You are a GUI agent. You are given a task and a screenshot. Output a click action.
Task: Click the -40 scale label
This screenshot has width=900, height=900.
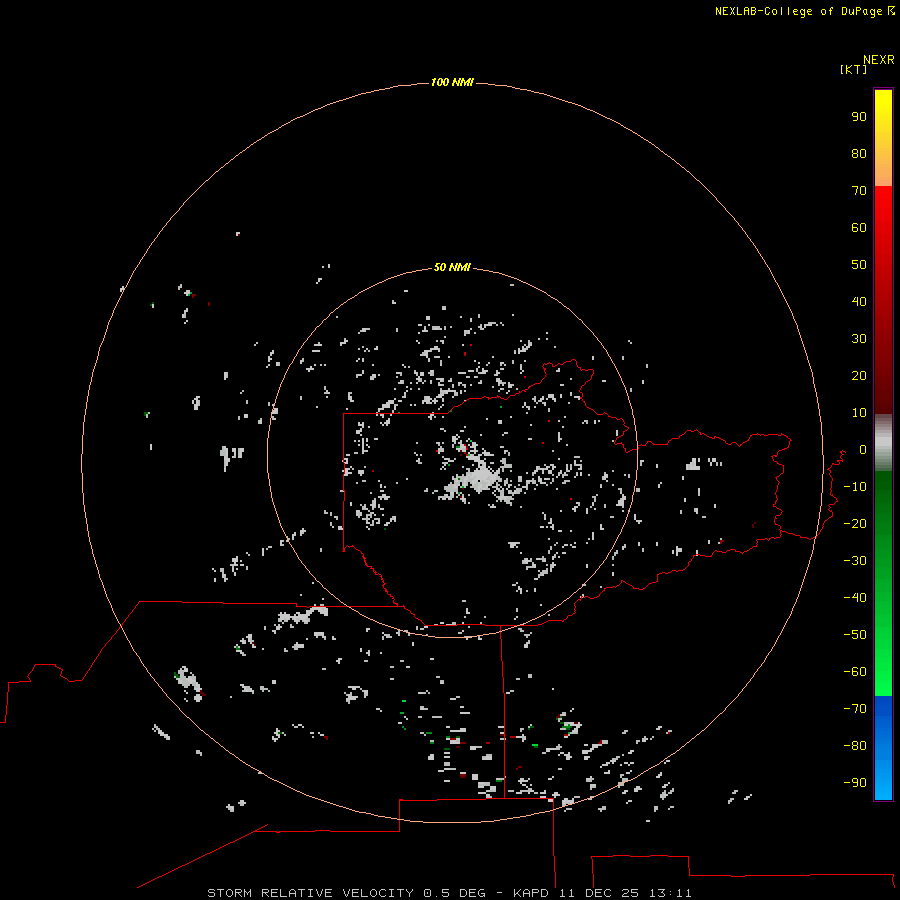click(855, 598)
